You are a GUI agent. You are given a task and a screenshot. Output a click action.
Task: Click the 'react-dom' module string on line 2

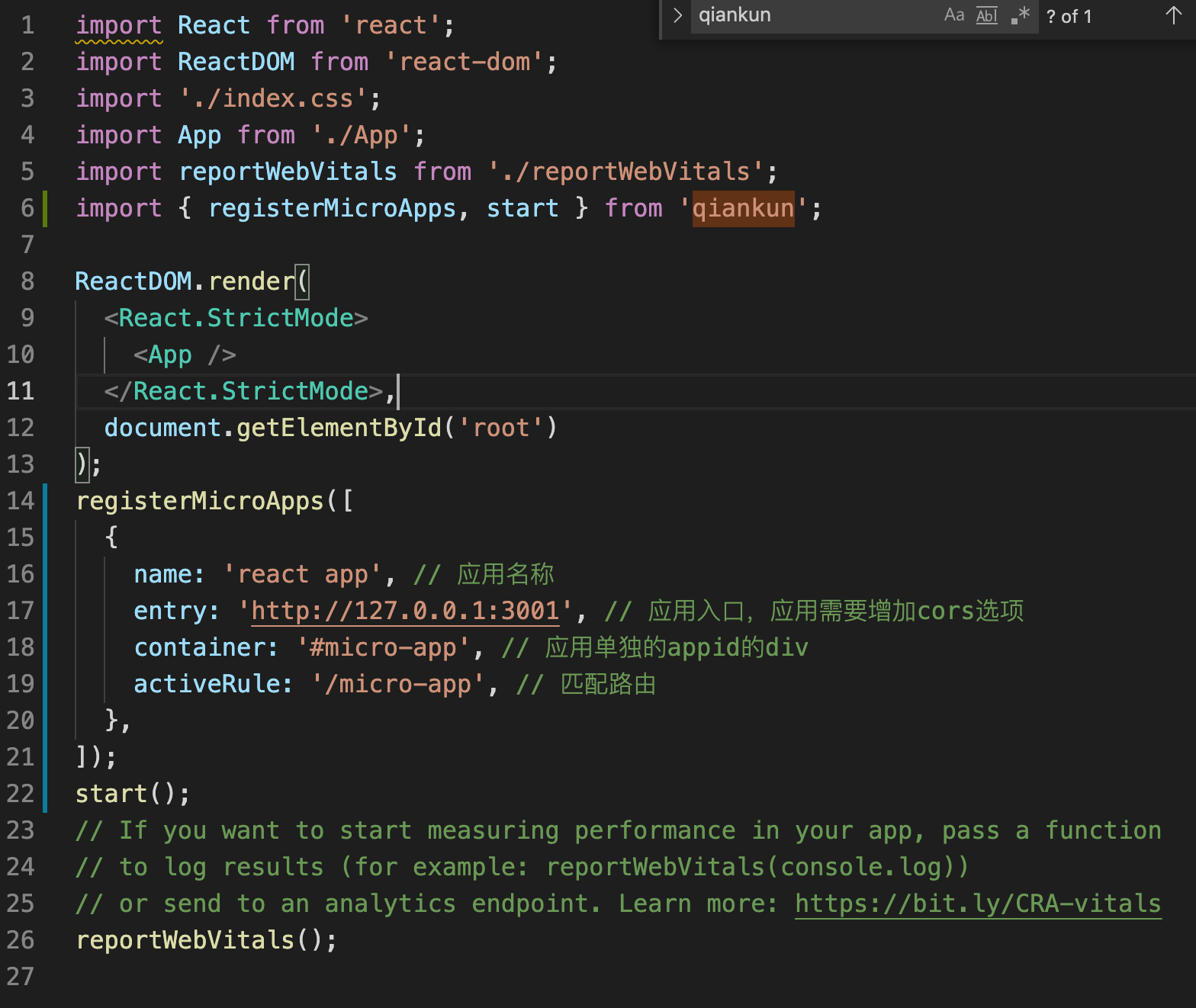(x=464, y=62)
